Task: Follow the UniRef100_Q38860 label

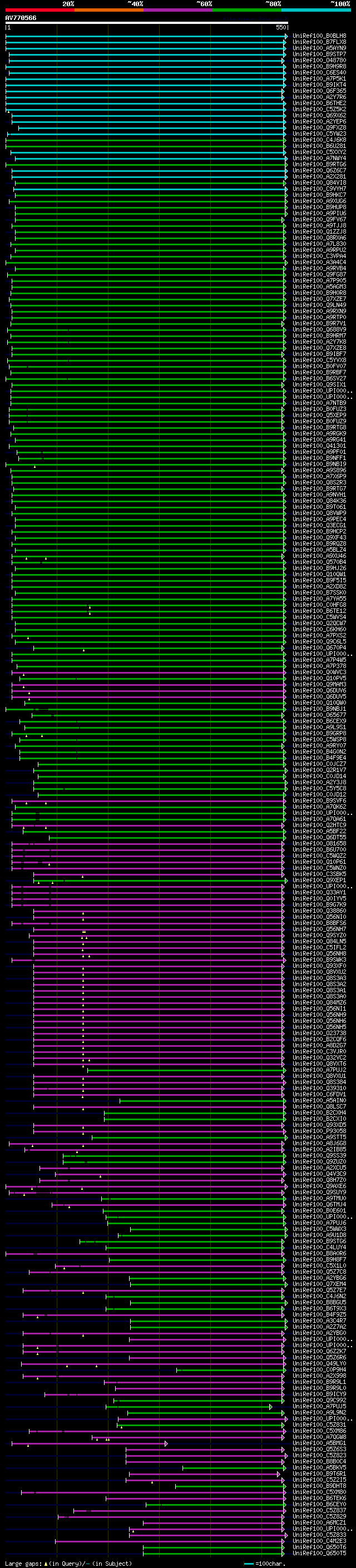Action: click(319, 911)
